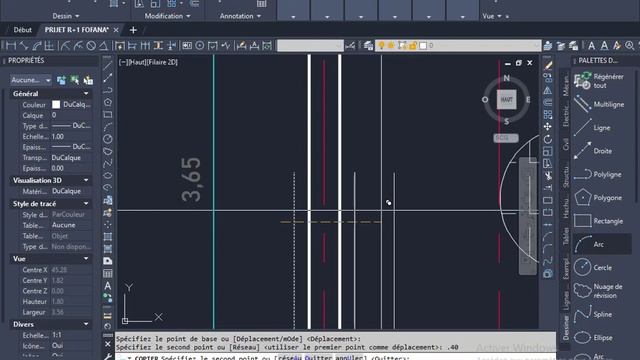Collapse the Divers section
640x360 pixels.
[86, 324]
